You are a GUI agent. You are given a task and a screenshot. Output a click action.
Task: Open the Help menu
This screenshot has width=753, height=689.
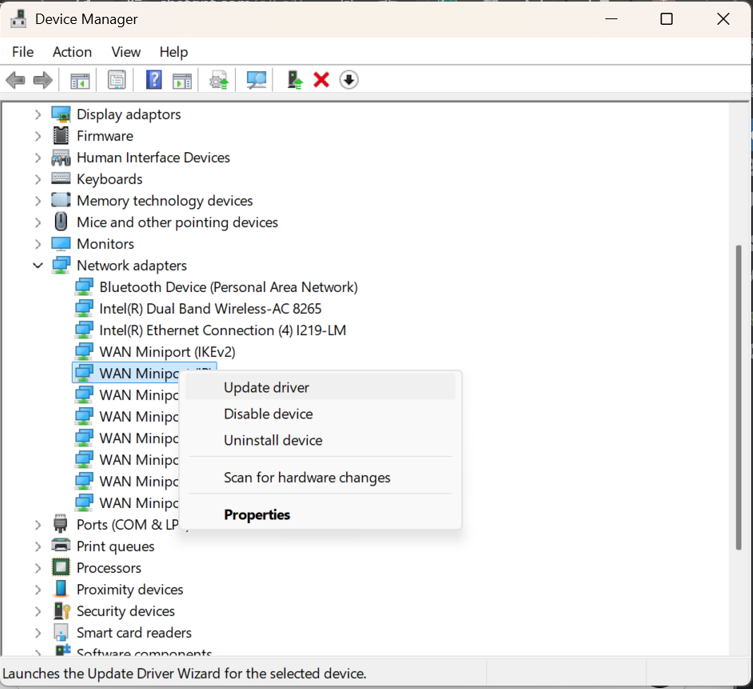pyautogui.click(x=174, y=52)
